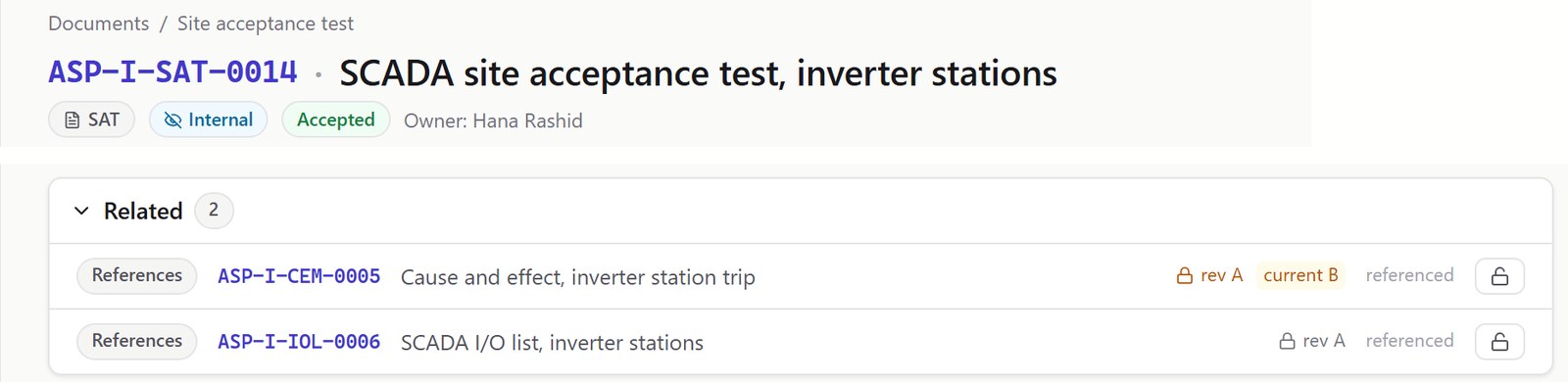The width and height of the screenshot is (1568, 382).
Task: Click the References tag on CEM row
Action: click(x=137, y=275)
